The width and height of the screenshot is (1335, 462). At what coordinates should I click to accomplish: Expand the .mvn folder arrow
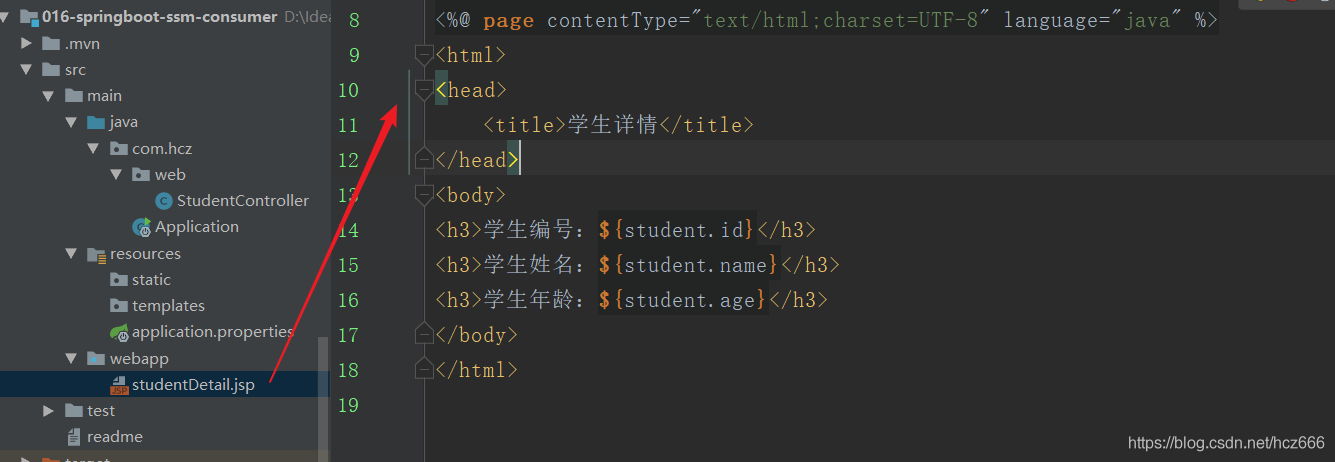26,44
